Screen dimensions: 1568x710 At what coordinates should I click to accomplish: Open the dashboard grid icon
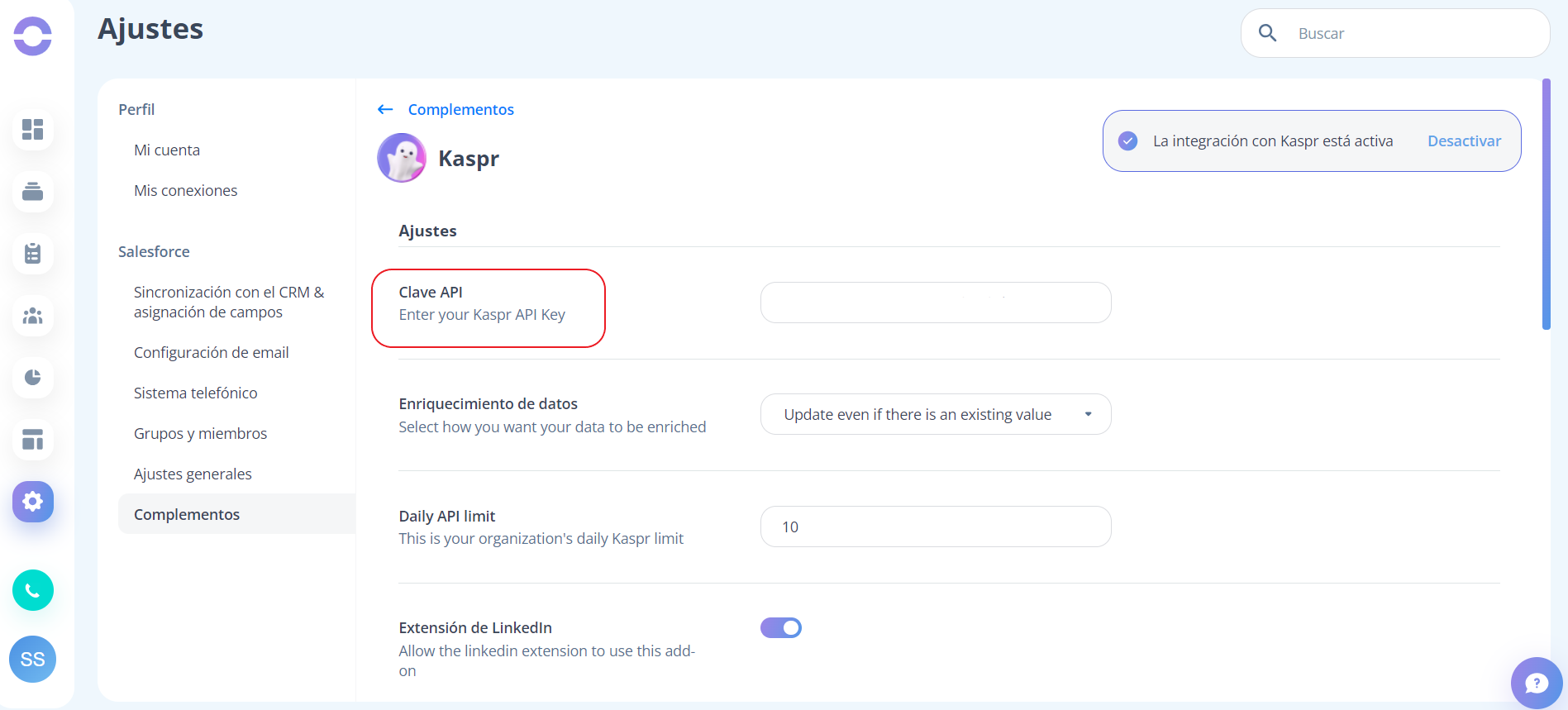point(33,130)
